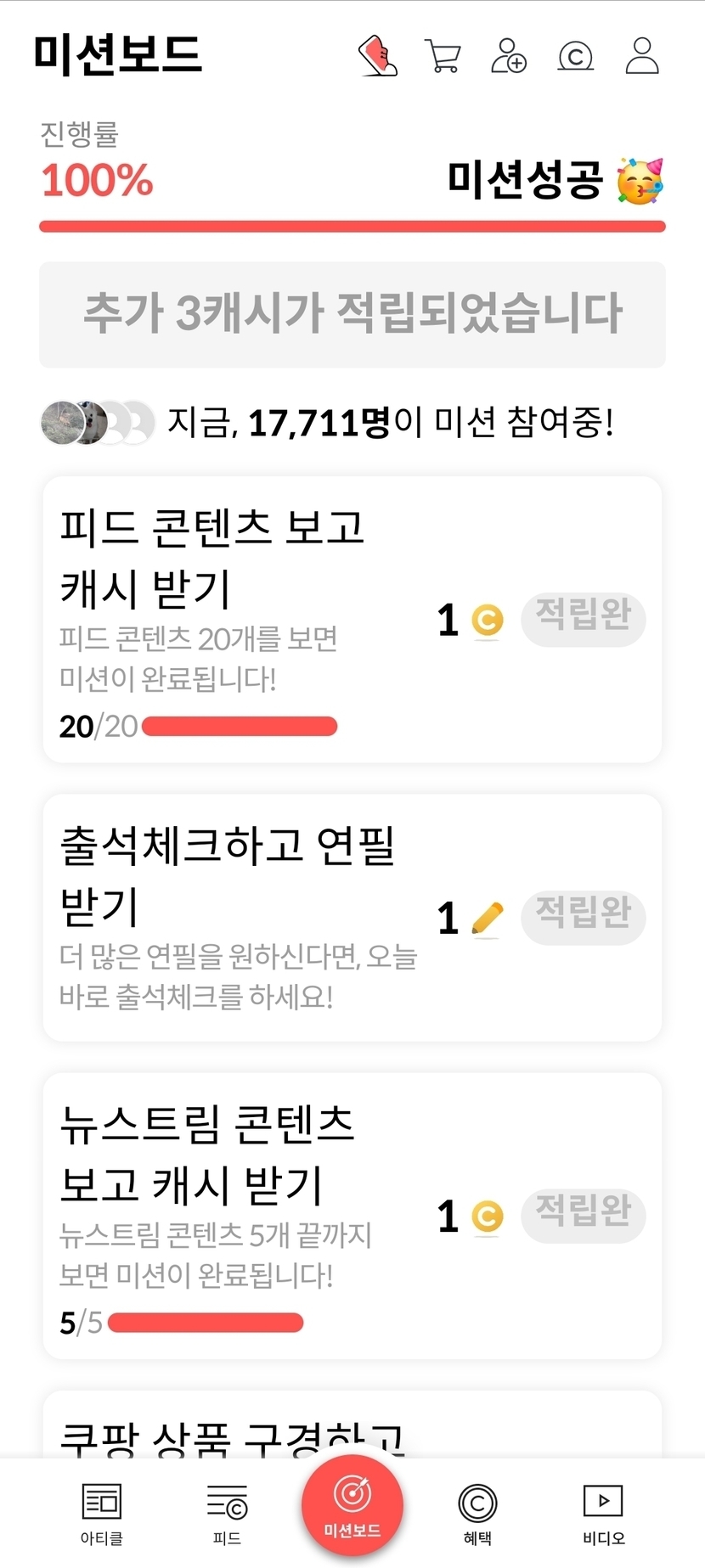Go to the 혜택 tab
The image size is (705, 1568).
(x=477, y=1513)
